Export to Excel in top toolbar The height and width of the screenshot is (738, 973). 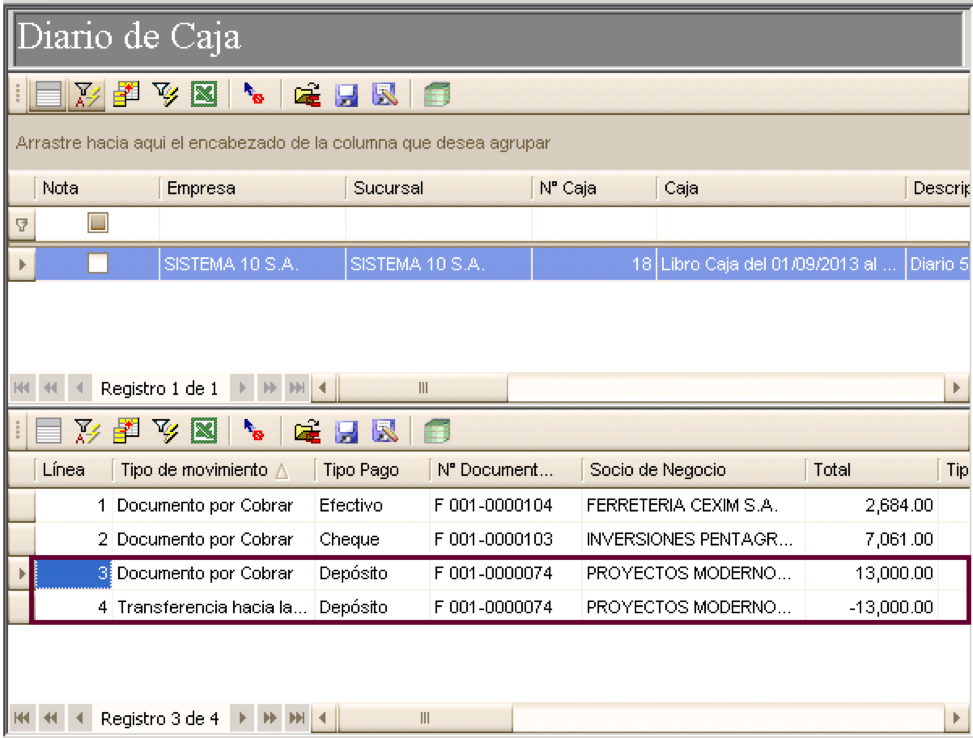pyautogui.click(x=204, y=95)
